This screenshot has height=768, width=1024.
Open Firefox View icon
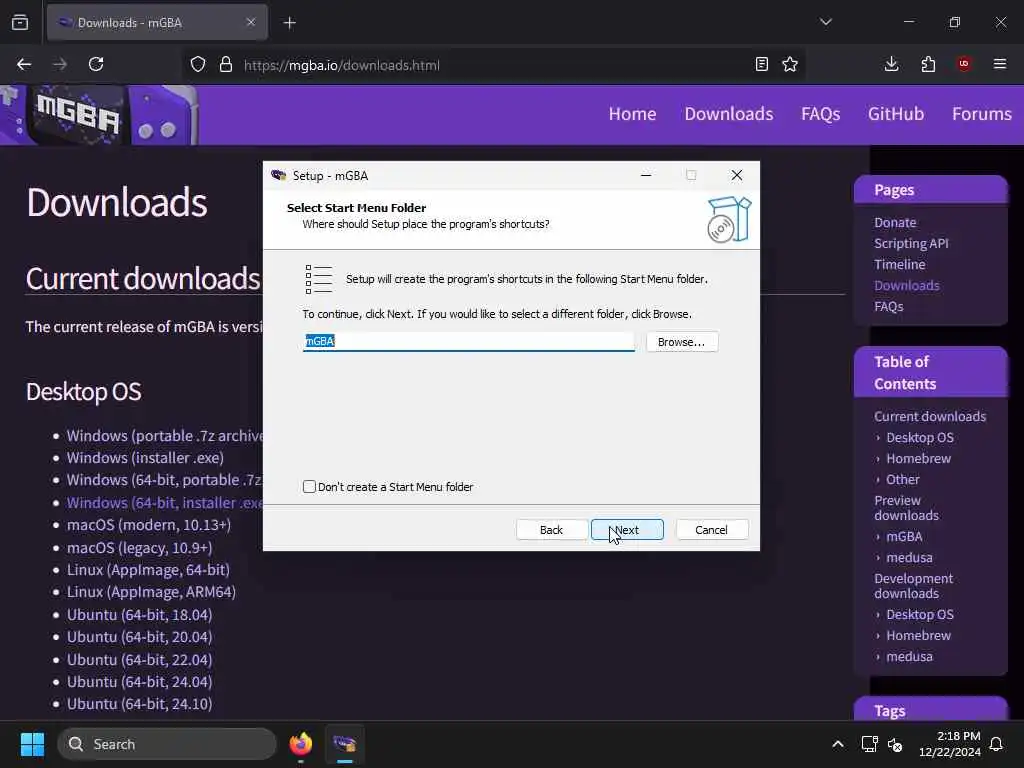click(x=20, y=23)
